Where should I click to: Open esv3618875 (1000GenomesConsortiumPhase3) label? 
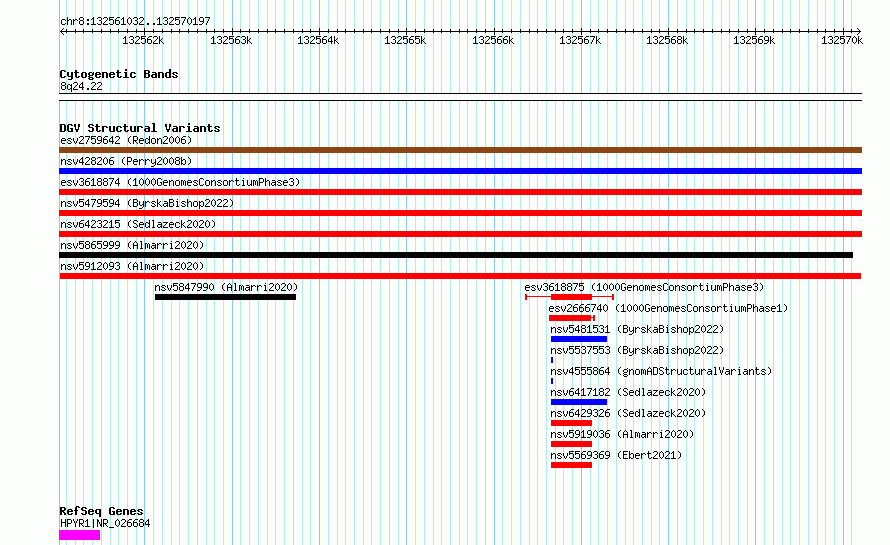tap(644, 287)
